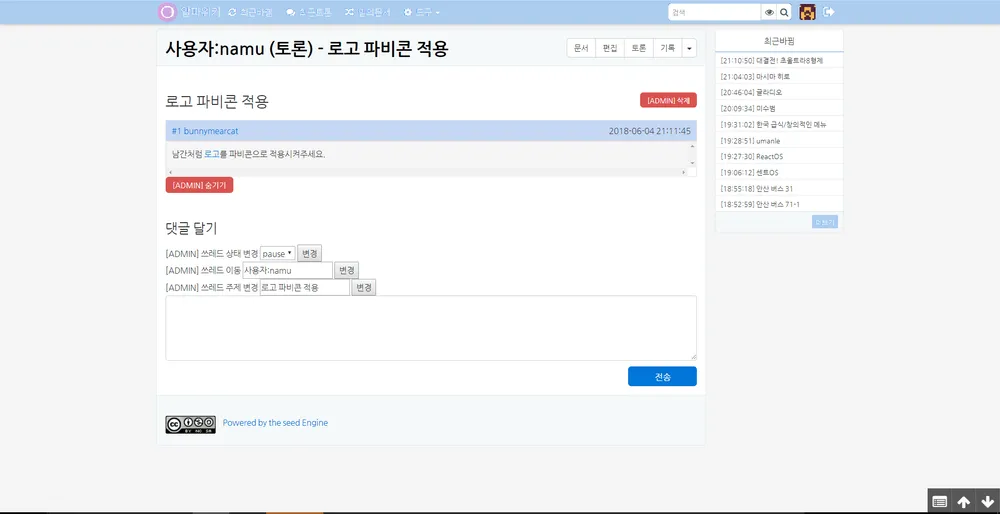The height and width of the screenshot is (514, 1000).
Task: Click the comment timestamp 2018-06-04 21:11:45
Action: pos(649,131)
